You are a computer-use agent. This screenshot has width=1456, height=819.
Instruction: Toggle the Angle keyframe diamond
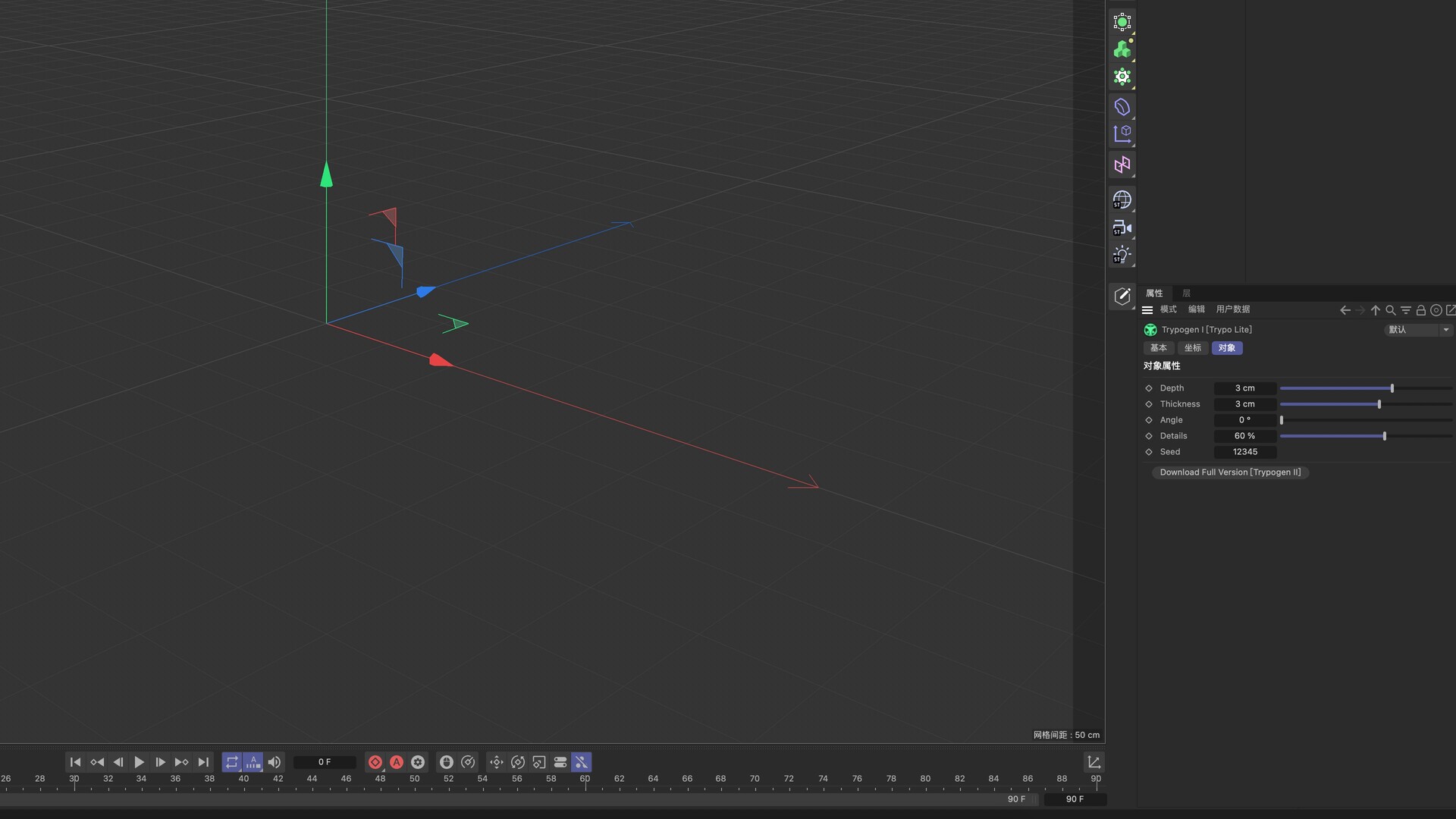1149,420
